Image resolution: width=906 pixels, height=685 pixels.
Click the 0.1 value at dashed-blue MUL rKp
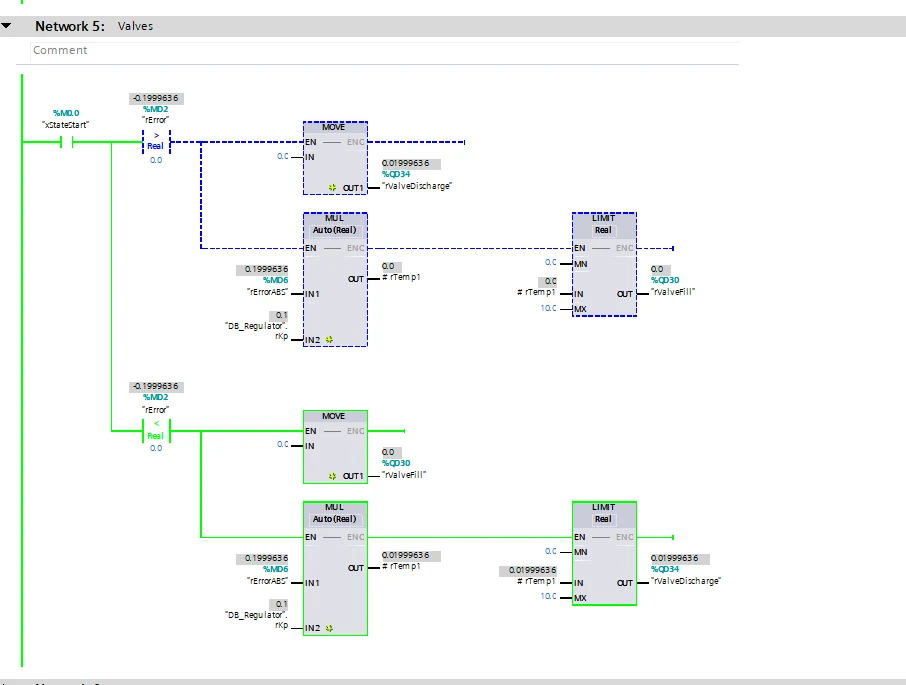(279, 315)
